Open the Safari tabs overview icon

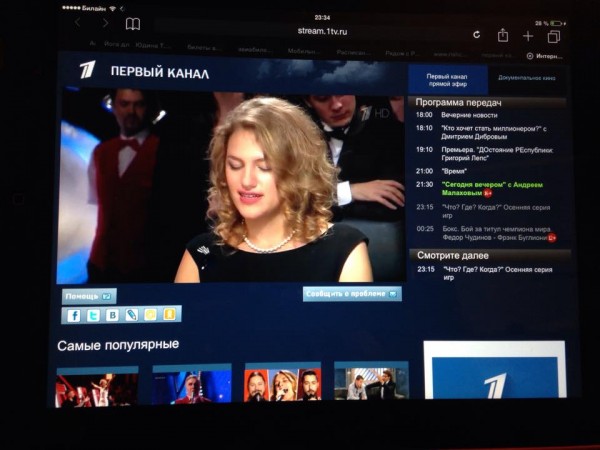click(x=553, y=37)
